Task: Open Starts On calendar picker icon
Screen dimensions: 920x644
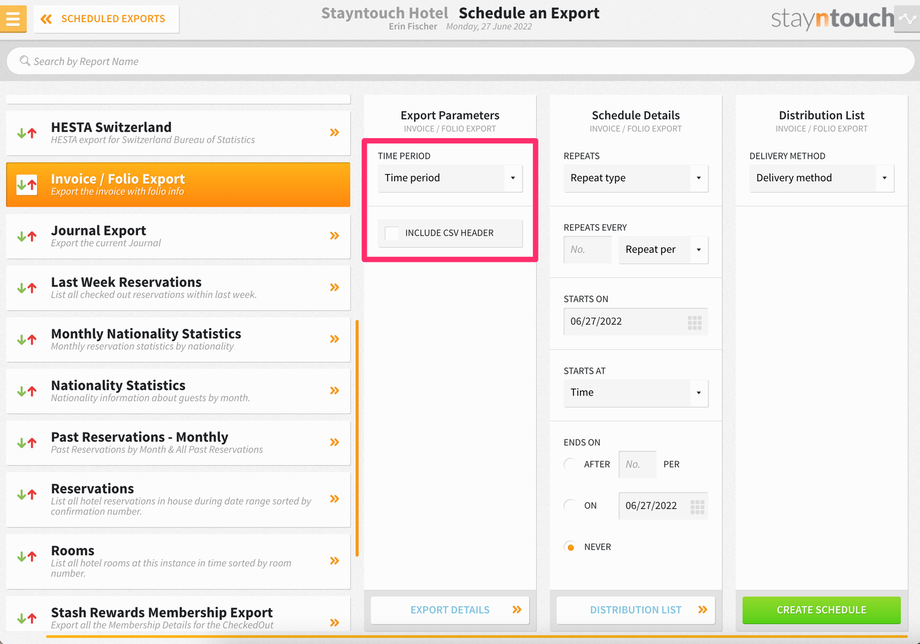Action: point(695,323)
